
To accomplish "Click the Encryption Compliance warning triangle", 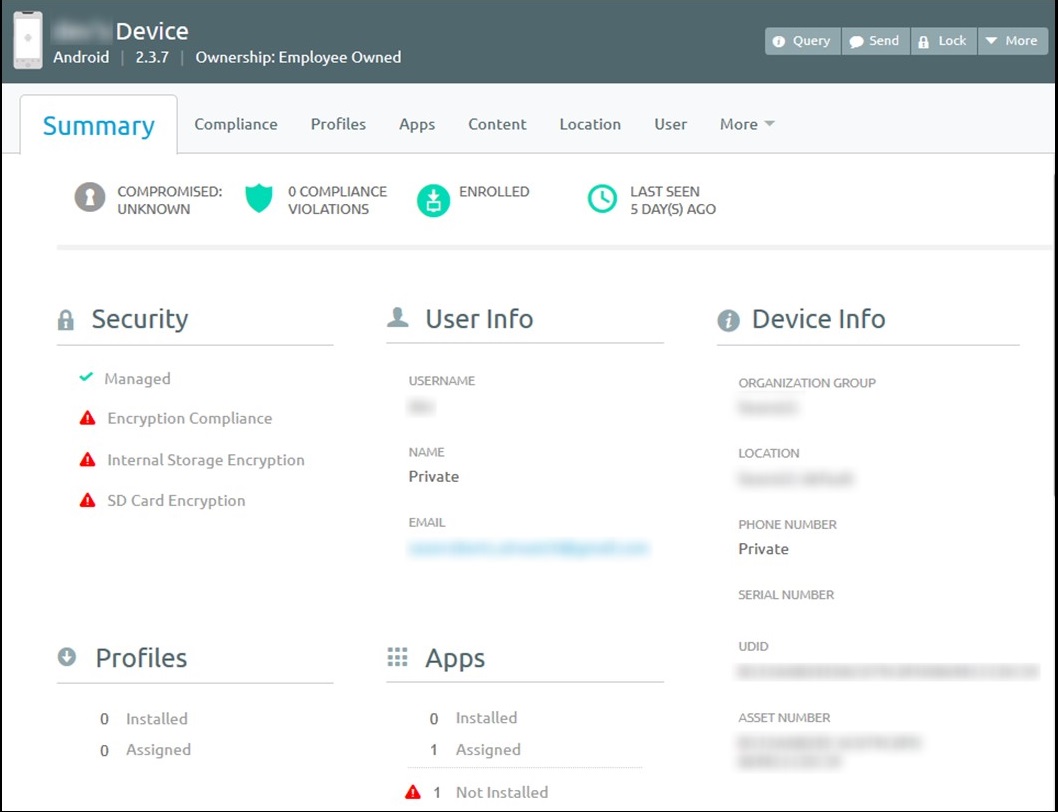I will click(88, 418).
